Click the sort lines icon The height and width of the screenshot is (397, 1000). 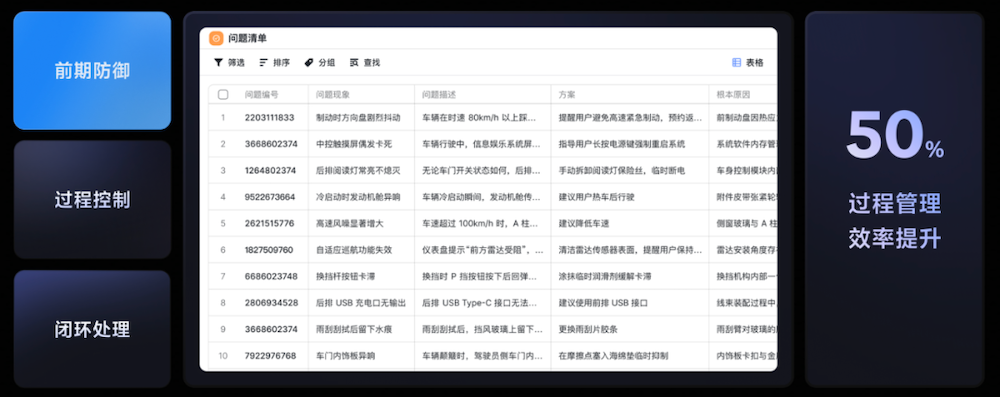pyautogui.click(x=263, y=63)
